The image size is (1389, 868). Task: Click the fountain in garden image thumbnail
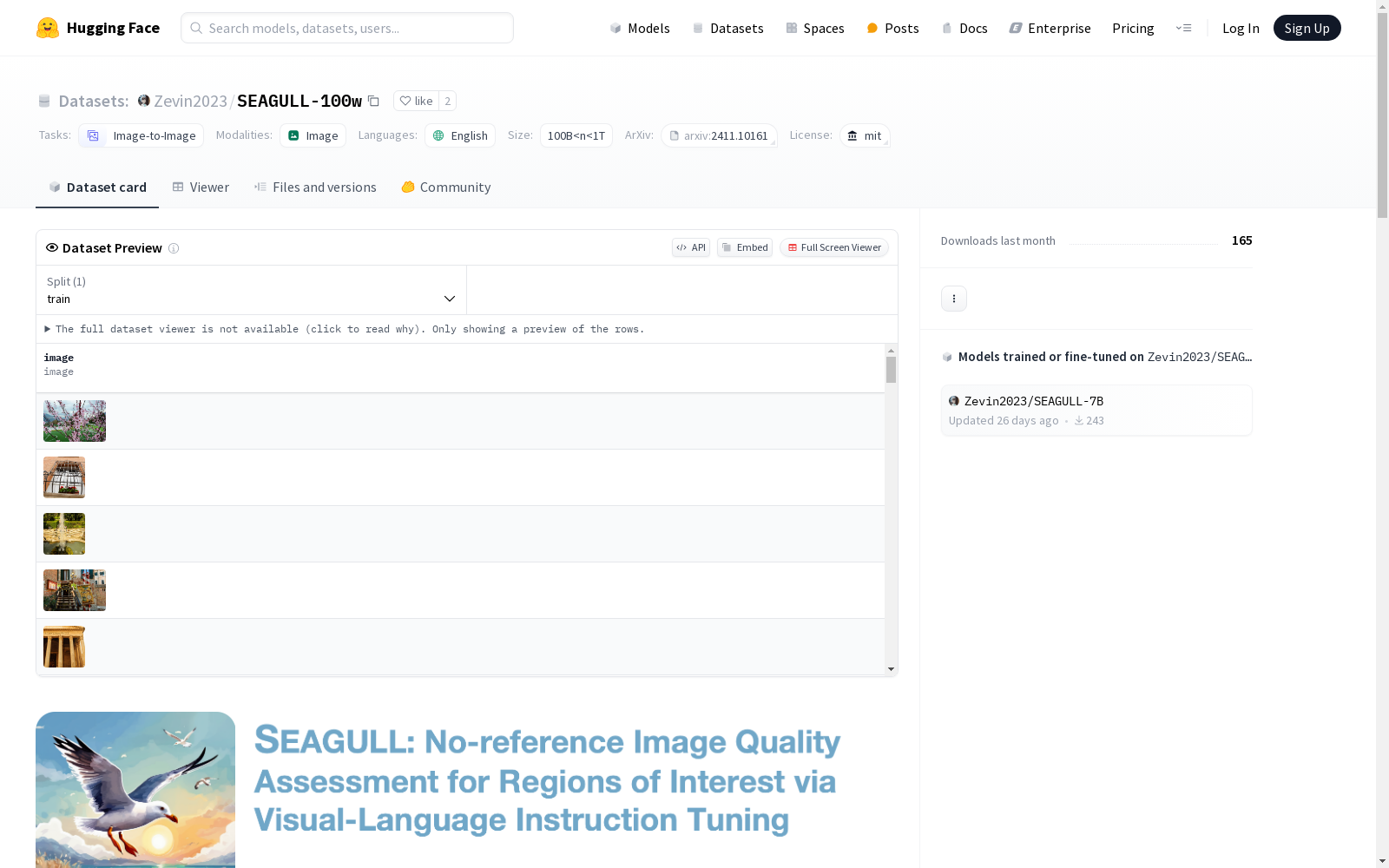click(64, 534)
